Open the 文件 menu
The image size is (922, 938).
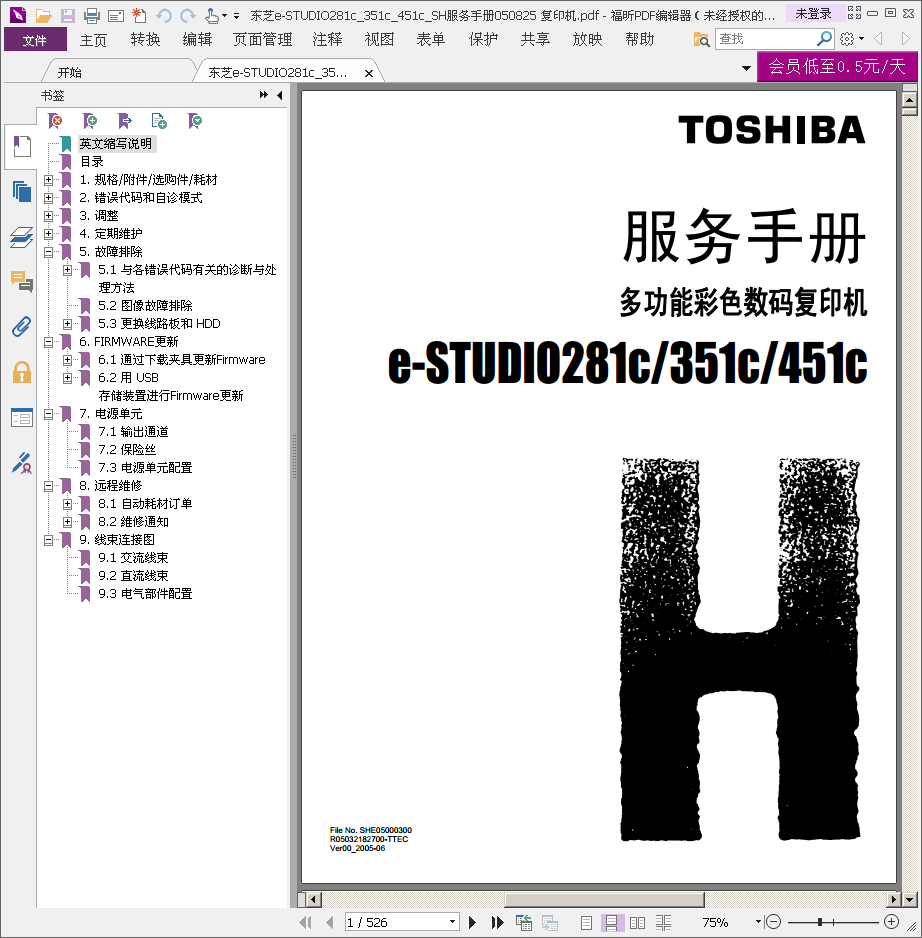click(x=35, y=39)
